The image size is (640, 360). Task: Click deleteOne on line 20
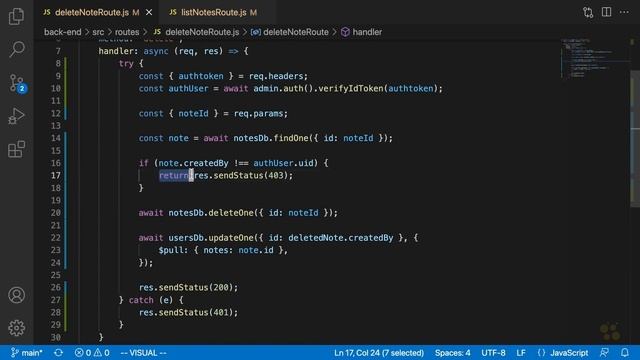231,213
